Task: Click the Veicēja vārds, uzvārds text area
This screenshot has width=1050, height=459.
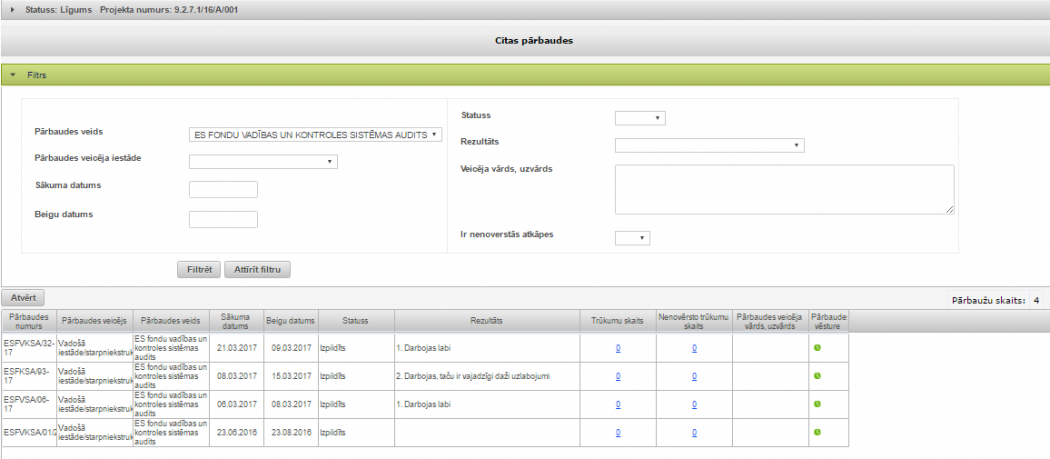Action: click(784, 189)
